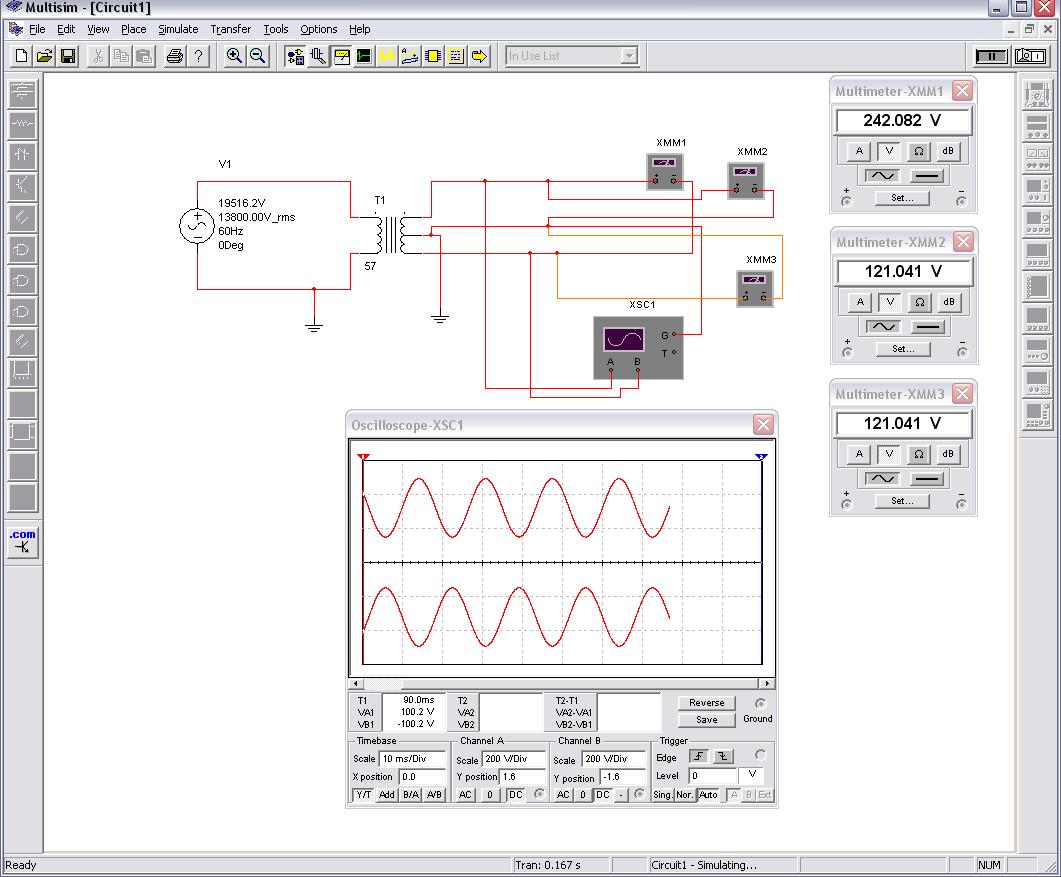
Task: Switch XMM1 multimeter to ohm mode
Action: (918, 151)
